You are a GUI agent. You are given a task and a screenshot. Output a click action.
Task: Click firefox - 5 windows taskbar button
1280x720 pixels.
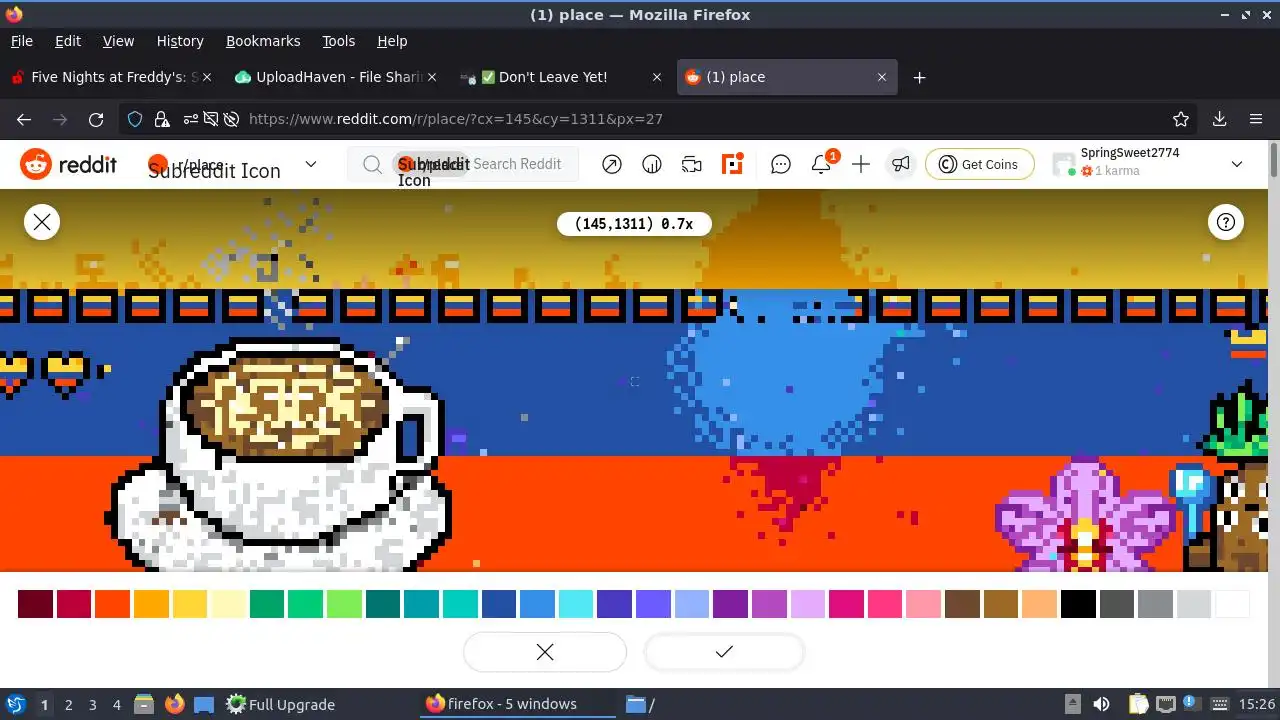pos(518,704)
